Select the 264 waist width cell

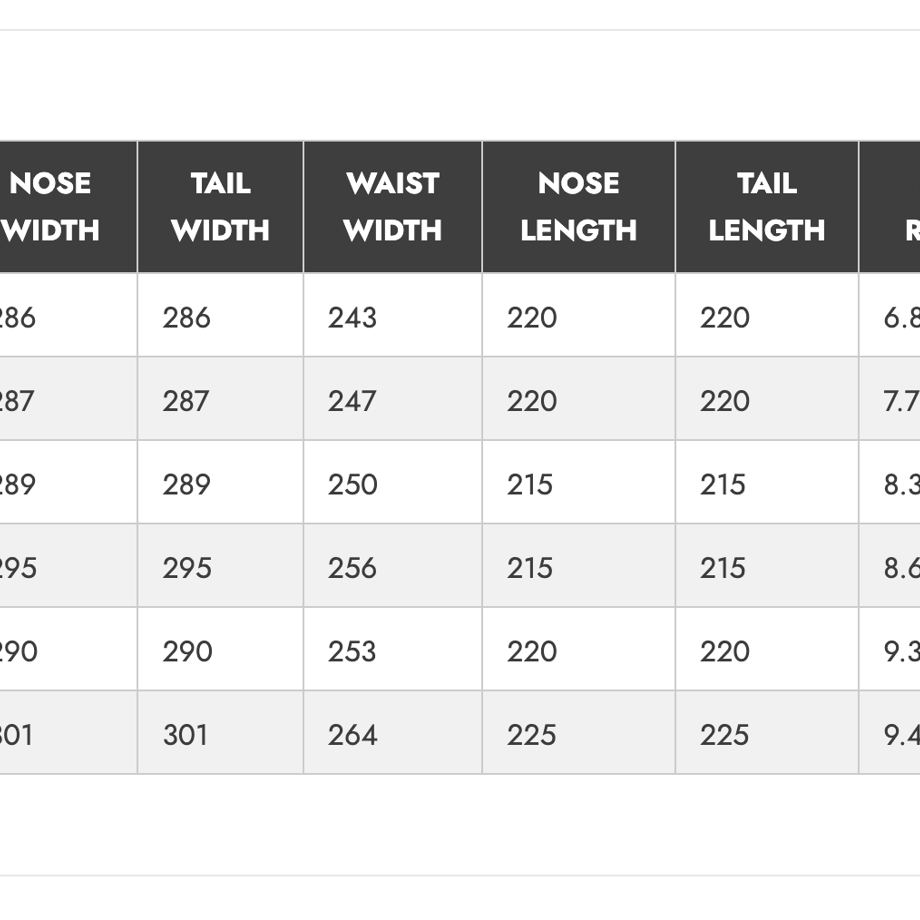click(393, 732)
